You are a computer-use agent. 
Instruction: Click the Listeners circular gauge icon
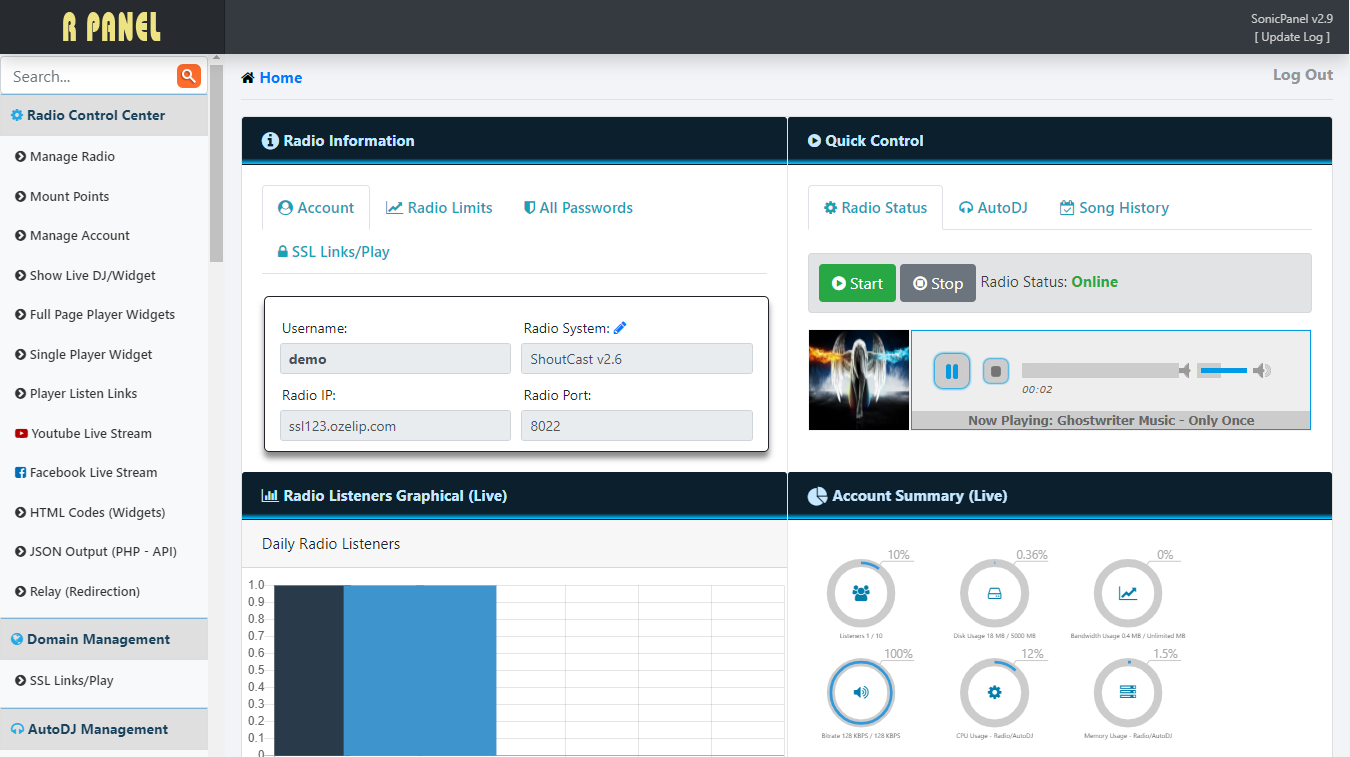click(860, 593)
